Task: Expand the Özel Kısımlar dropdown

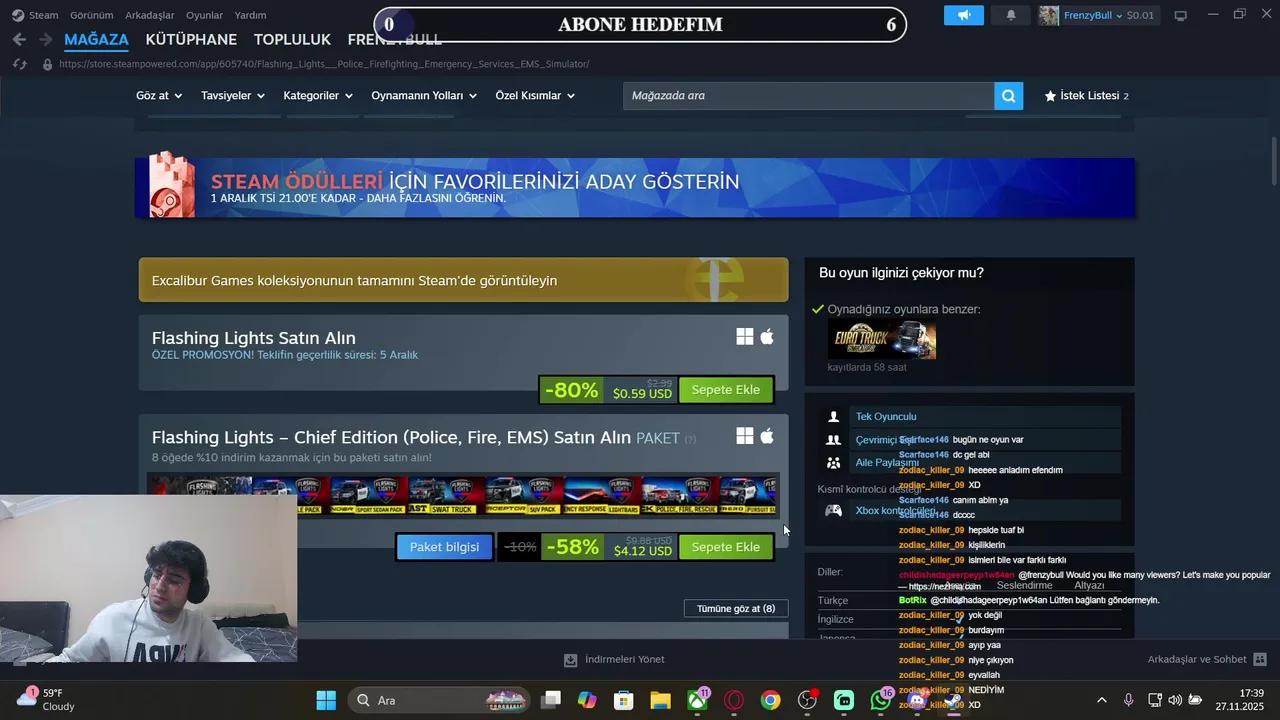Action: [x=535, y=96]
